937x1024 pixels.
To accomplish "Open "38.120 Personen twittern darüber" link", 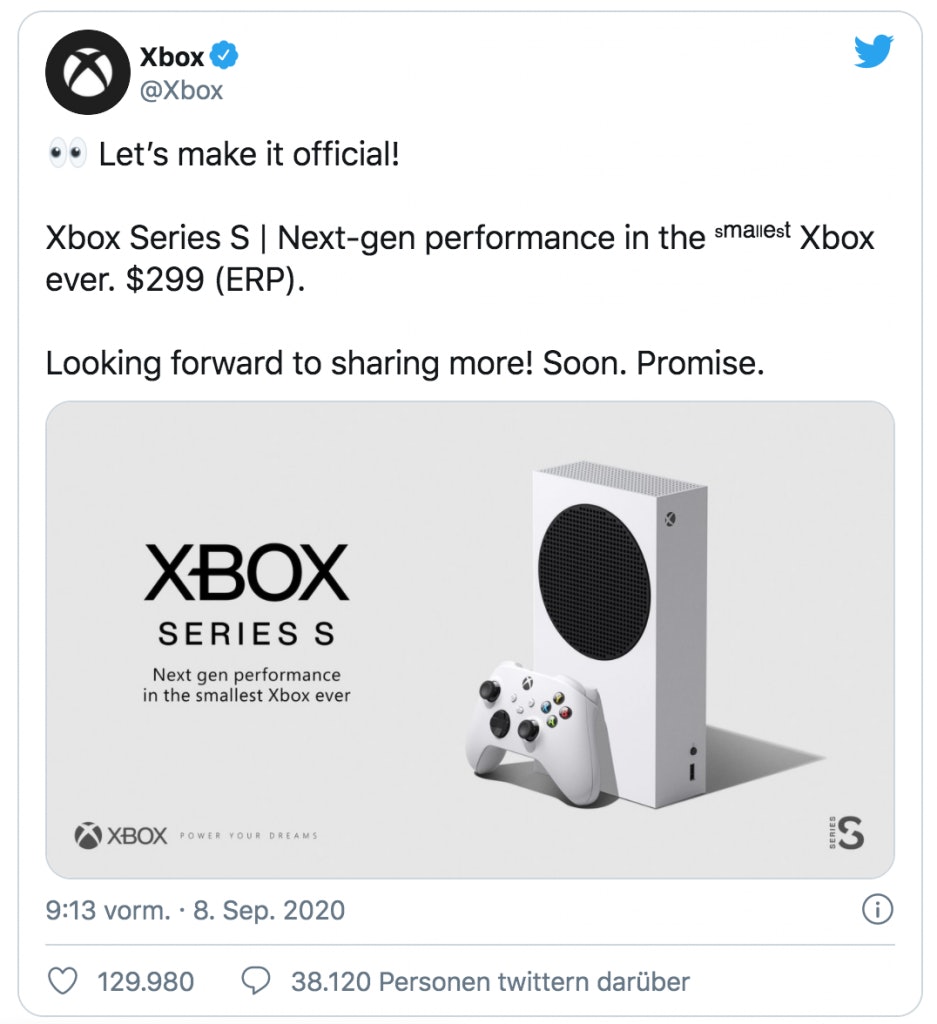I will pyautogui.click(x=490, y=981).
